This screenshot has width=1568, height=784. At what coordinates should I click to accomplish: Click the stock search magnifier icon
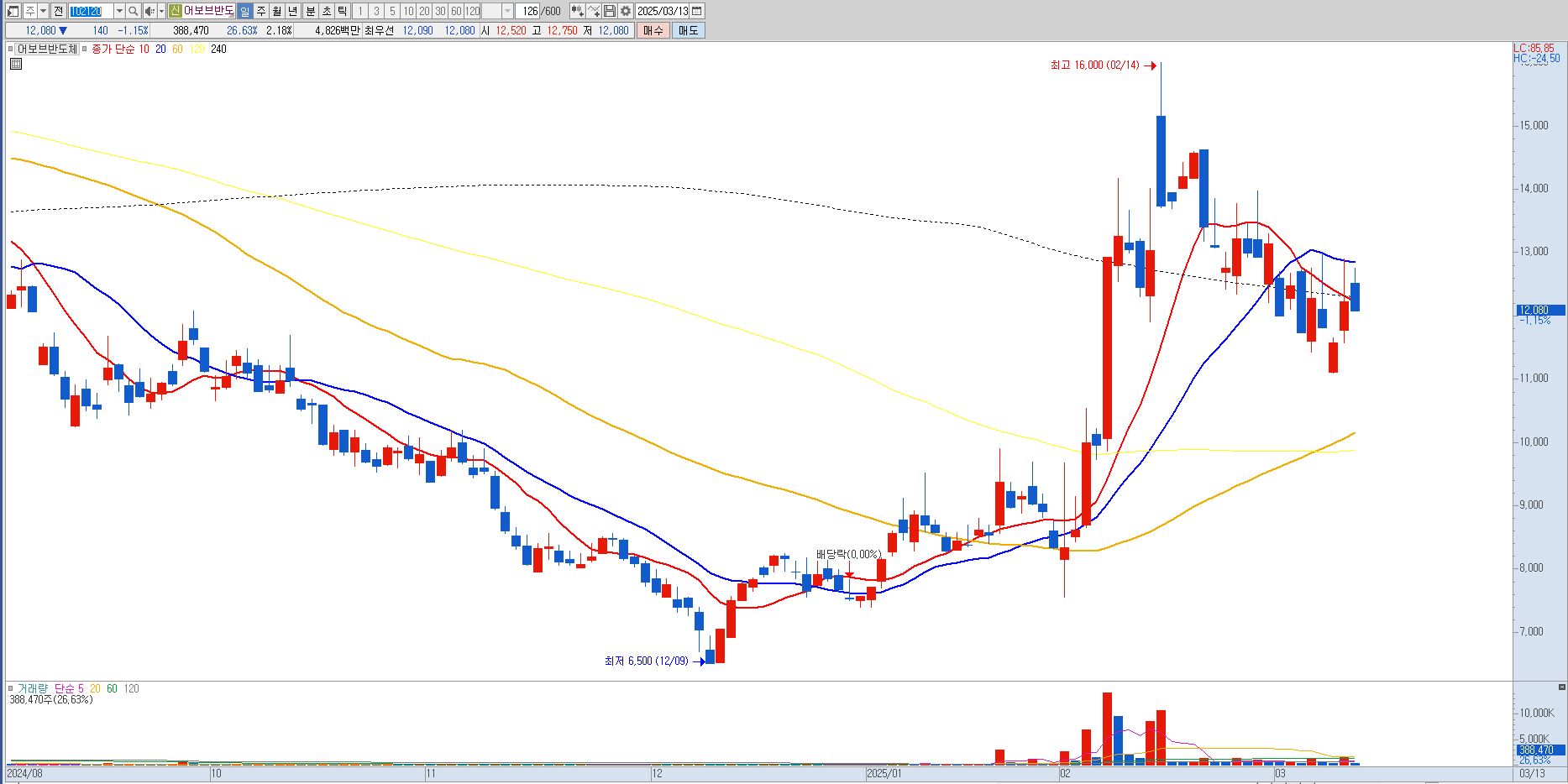coord(133,11)
